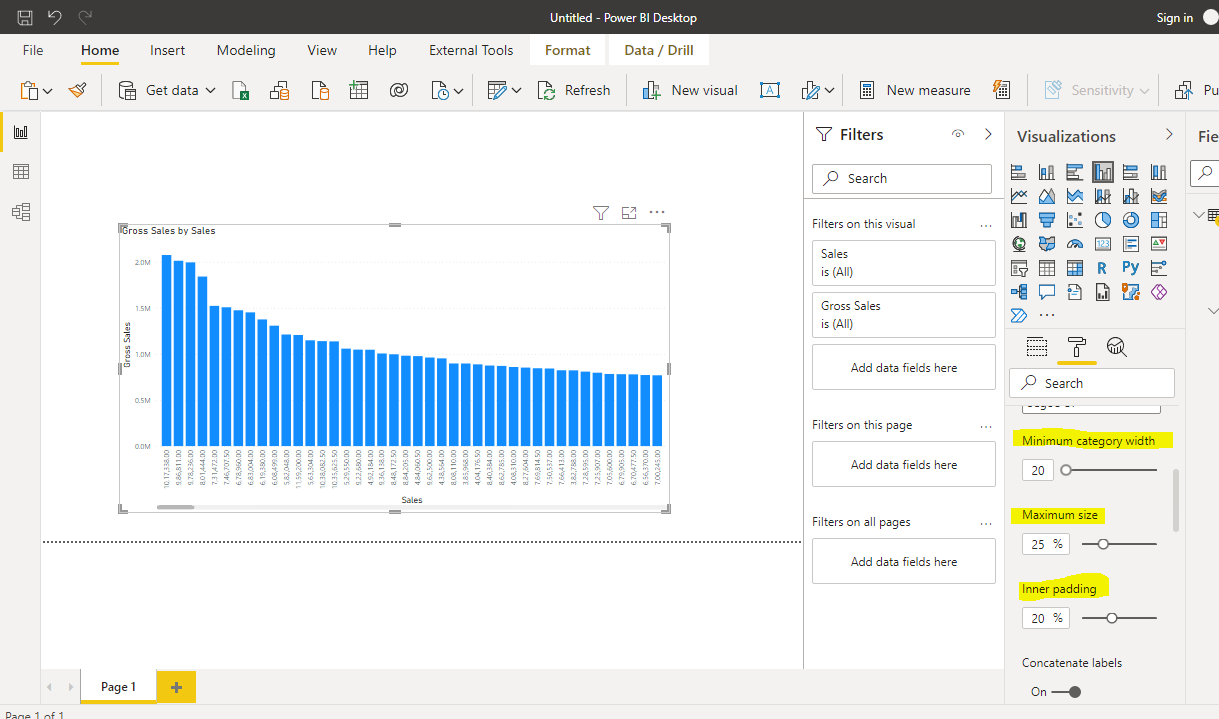Image resolution: width=1219 pixels, height=719 pixels.
Task: Select the Slicer visual
Action: (1019, 267)
